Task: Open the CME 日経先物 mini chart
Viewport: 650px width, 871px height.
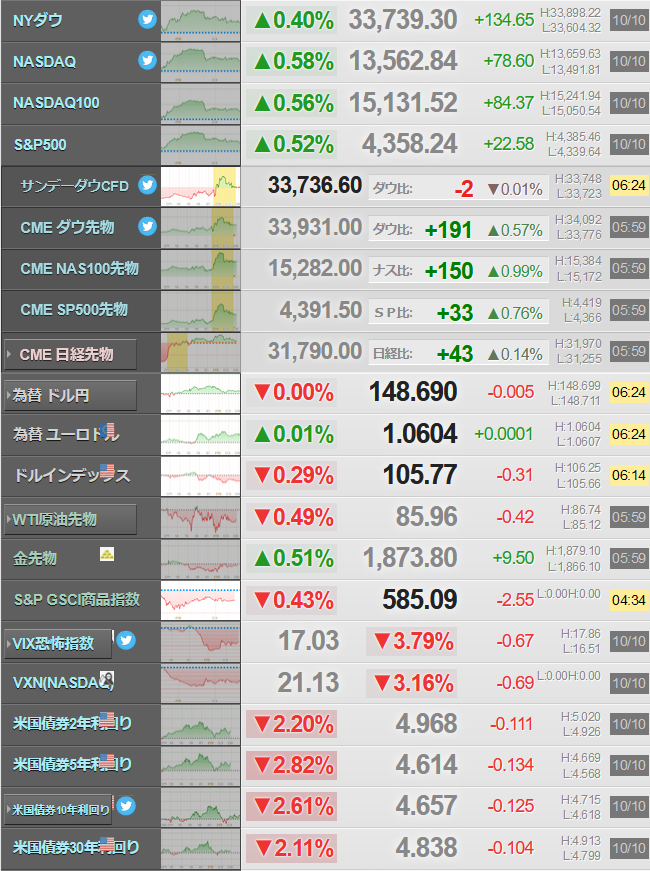Action: click(x=201, y=352)
